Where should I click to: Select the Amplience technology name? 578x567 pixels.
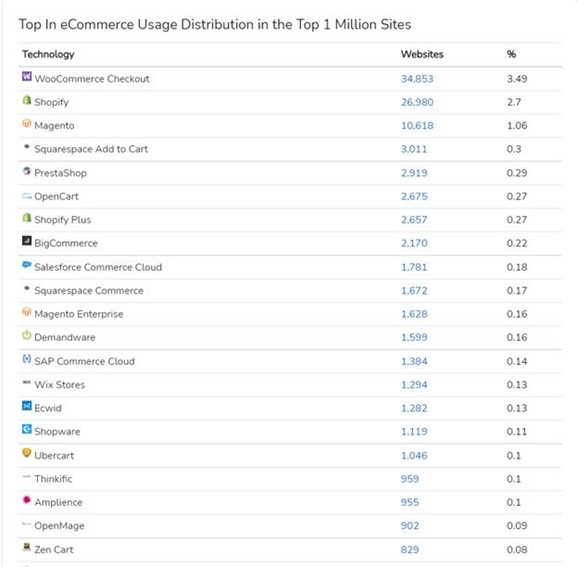(x=58, y=502)
